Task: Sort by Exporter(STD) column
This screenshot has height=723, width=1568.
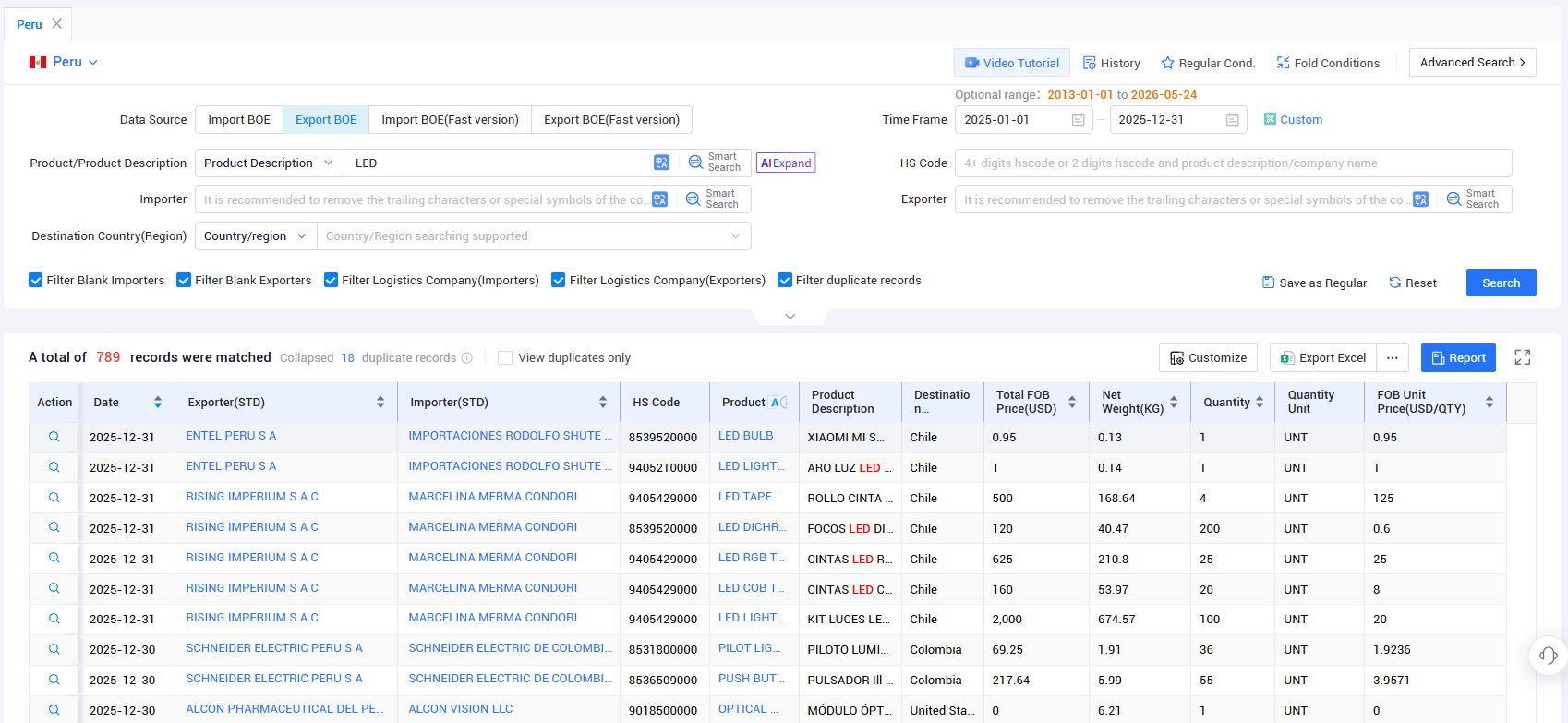Action: pyautogui.click(x=380, y=403)
